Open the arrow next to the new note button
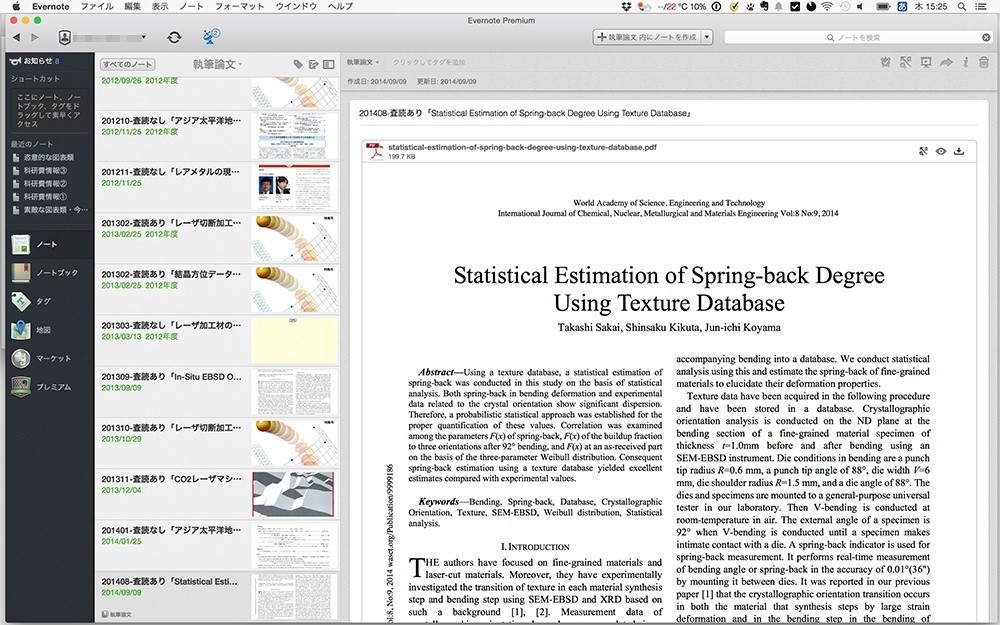1000x625 pixels. pos(707,37)
